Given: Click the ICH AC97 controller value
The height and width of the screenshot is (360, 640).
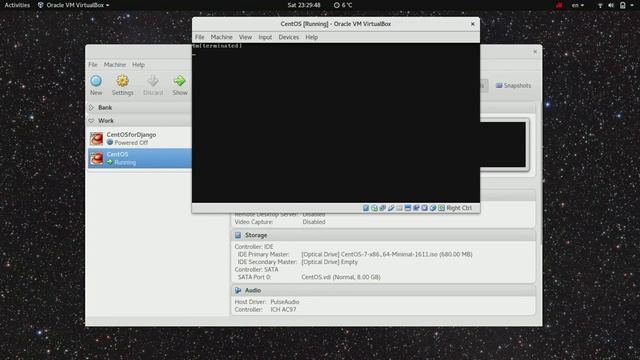Looking at the screenshot, I should [x=283, y=310].
